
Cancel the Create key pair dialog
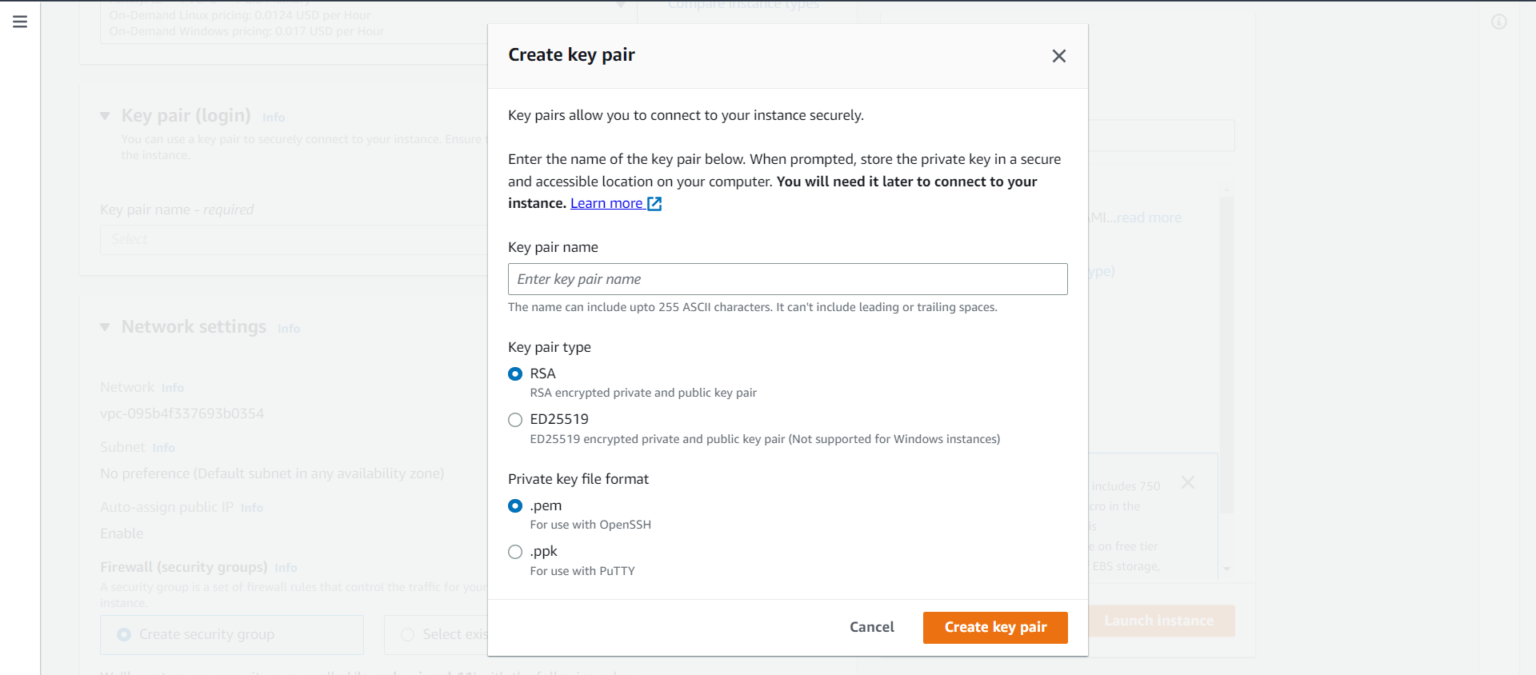pos(871,627)
